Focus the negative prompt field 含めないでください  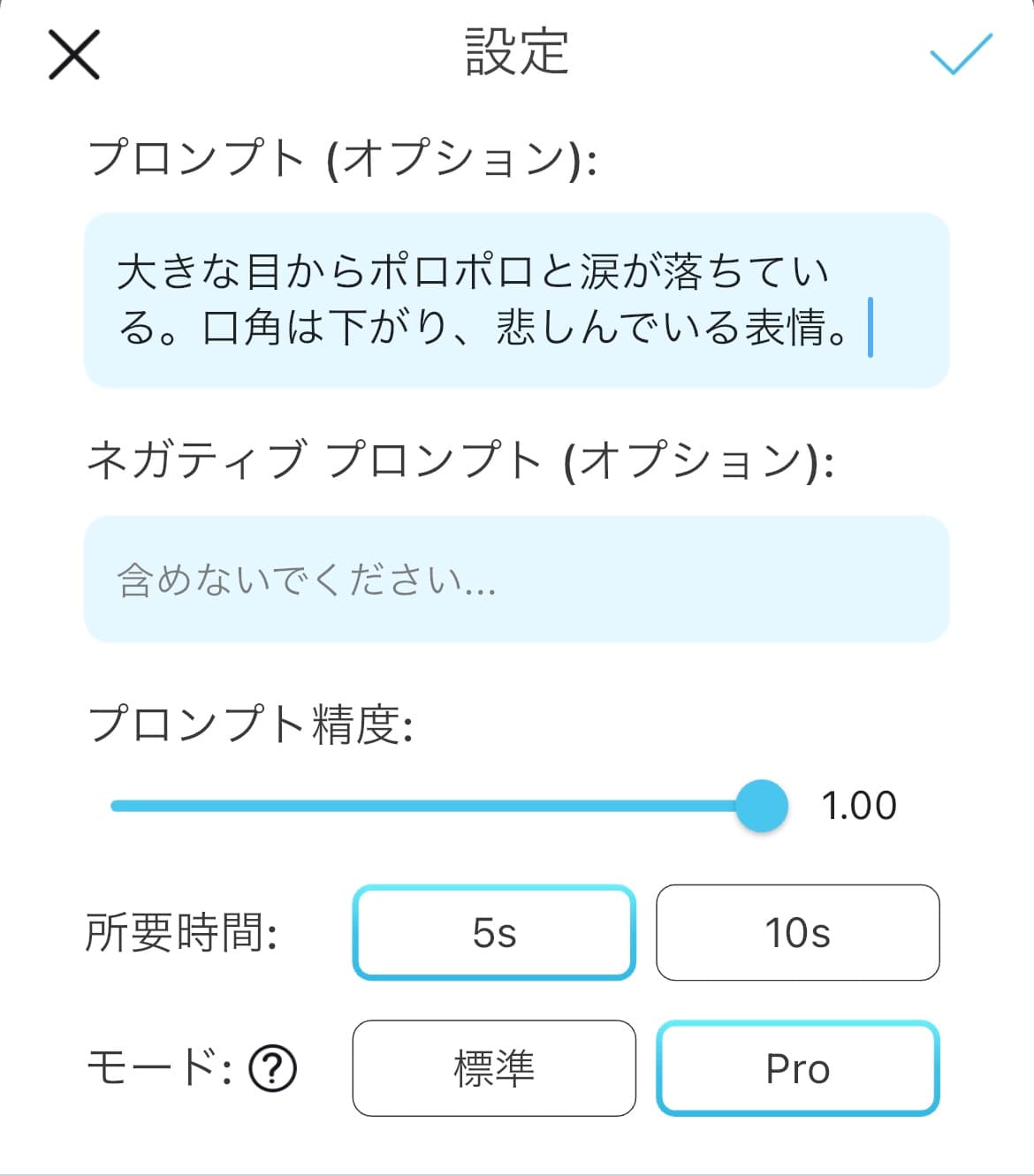(517, 580)
